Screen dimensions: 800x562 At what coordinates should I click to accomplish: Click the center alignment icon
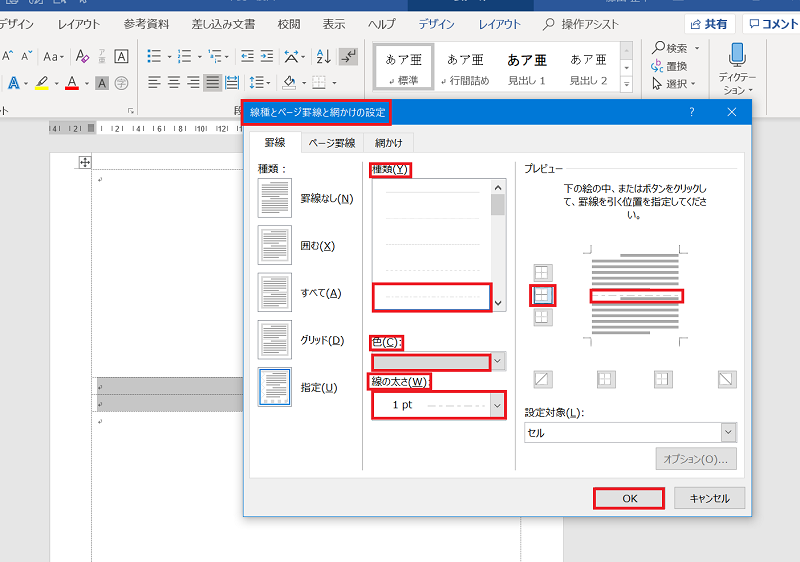tap(173, 82)
